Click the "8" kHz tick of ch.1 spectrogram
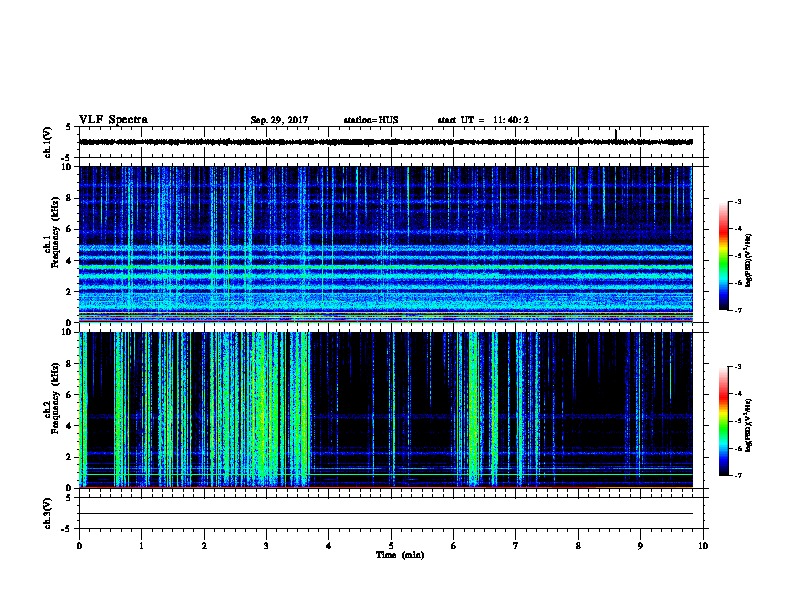 tap(69, 198)
